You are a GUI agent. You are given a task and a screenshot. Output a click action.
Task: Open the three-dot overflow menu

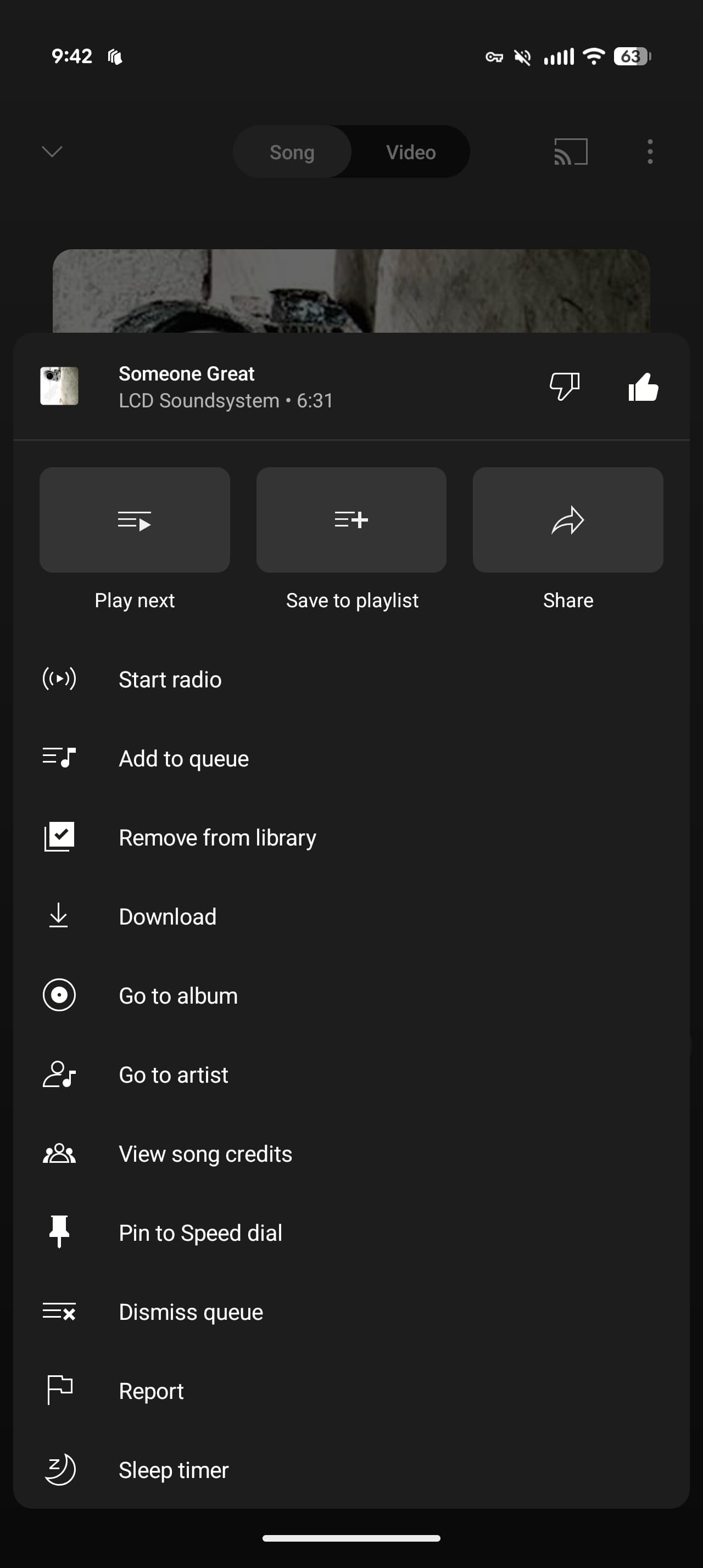tap(649, 152)
